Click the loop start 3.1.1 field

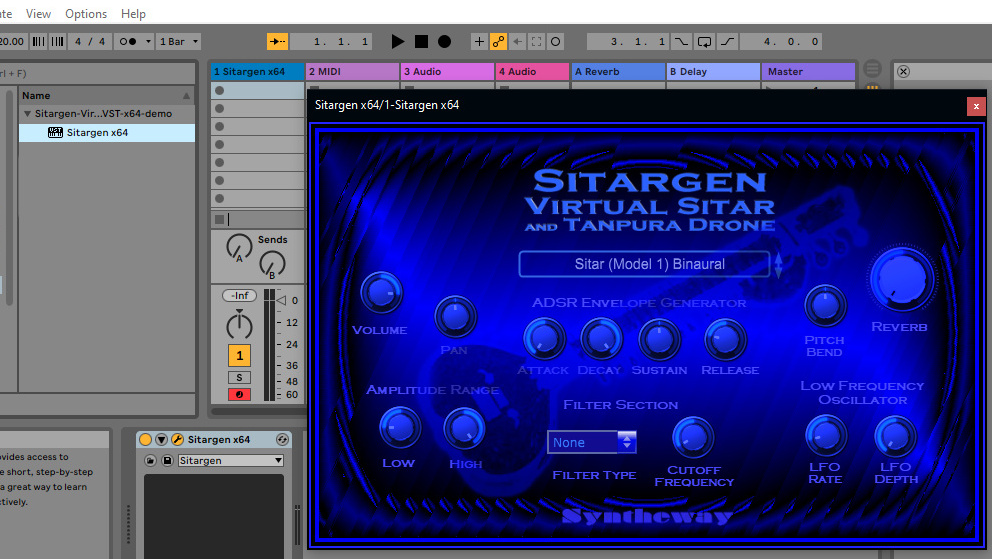coord(629,42)
